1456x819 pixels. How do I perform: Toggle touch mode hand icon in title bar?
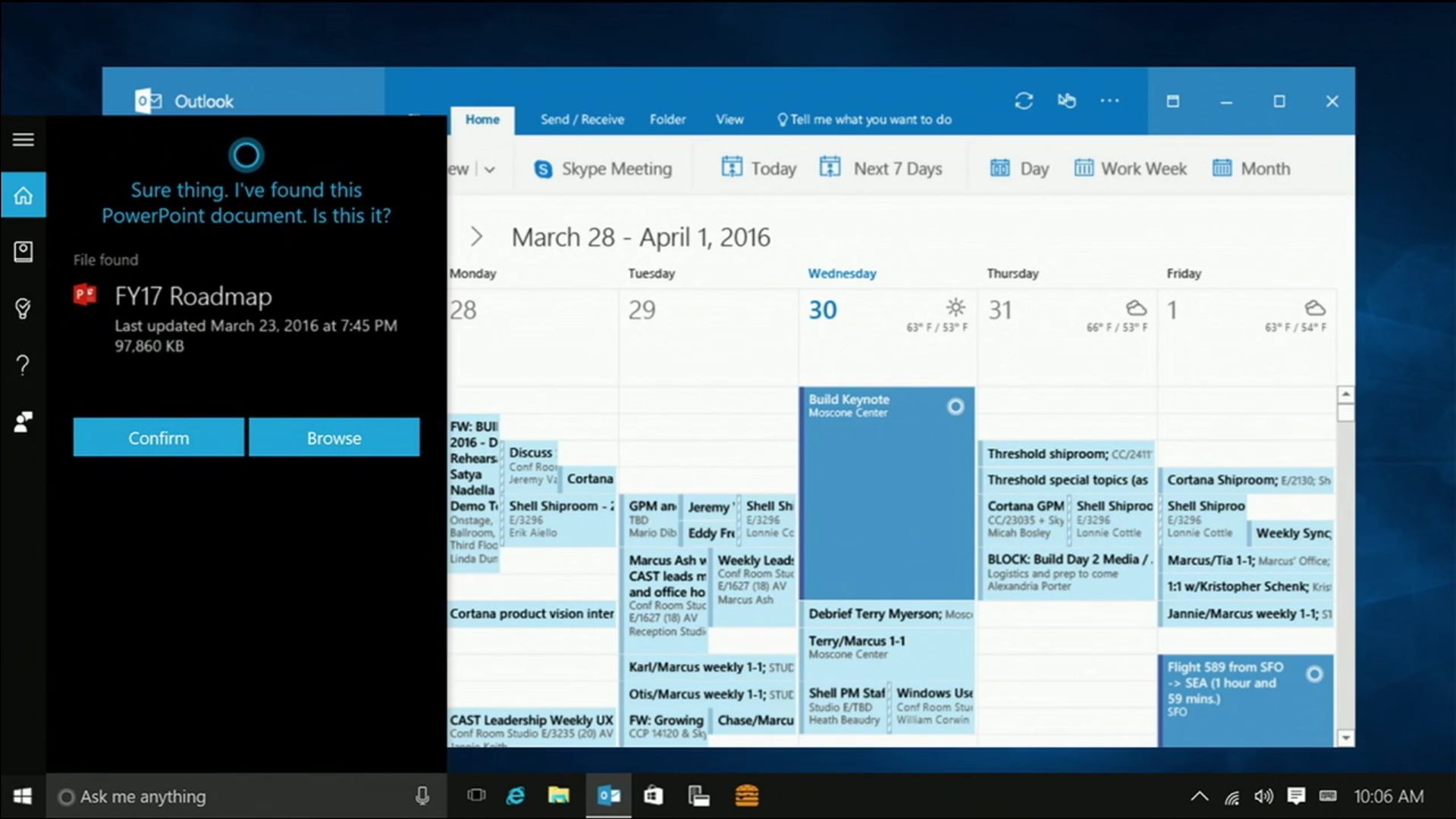(1067, 101)
